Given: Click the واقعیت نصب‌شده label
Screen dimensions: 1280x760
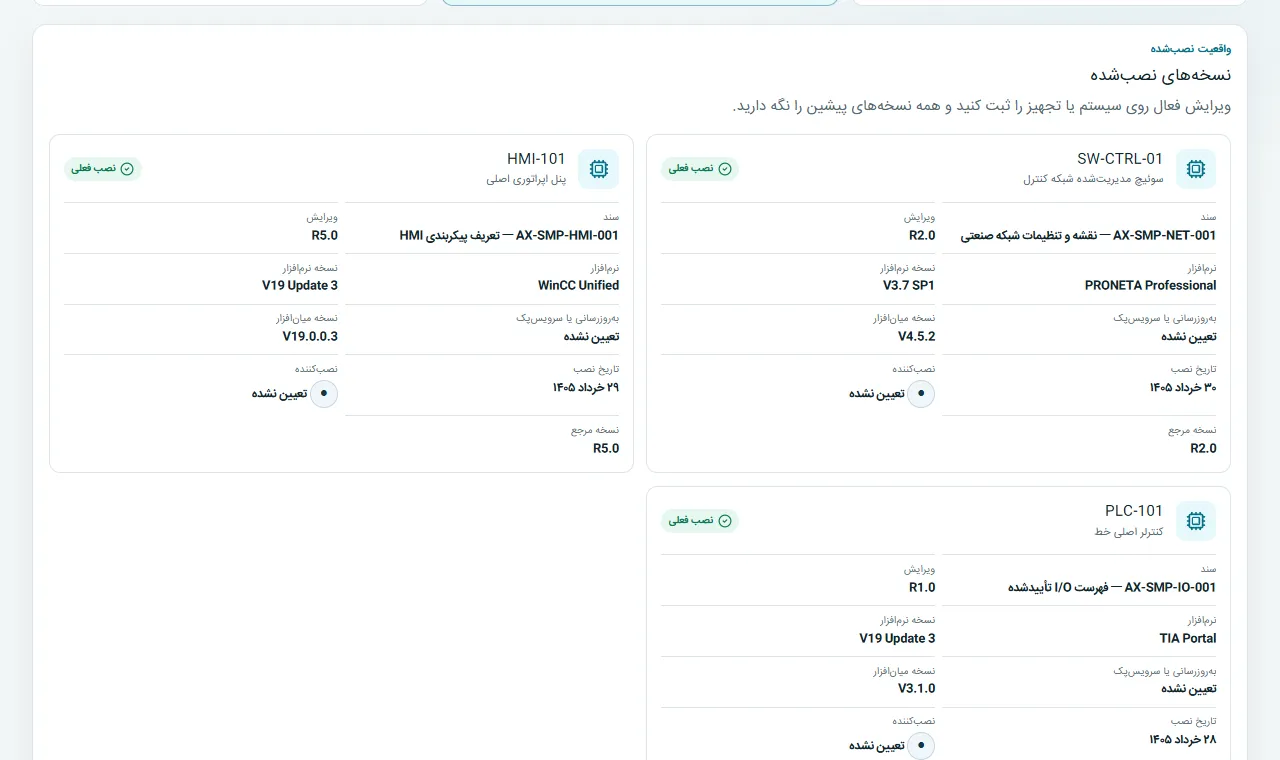Looking at the screenshot, I should pyautogui.click(x=1191, y=48).
